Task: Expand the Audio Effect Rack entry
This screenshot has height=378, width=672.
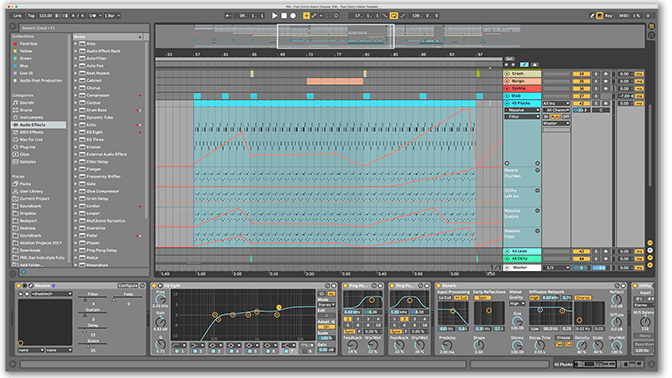Action: pyautogui.click(x=75, y=51)
